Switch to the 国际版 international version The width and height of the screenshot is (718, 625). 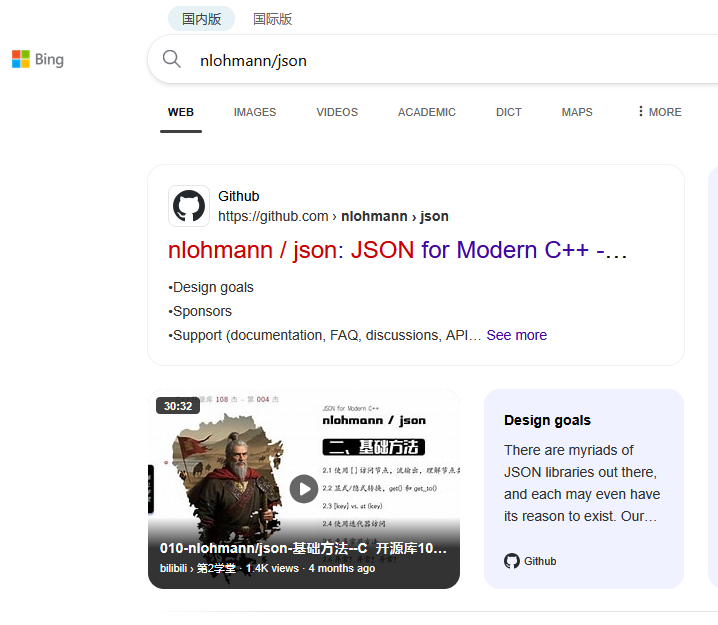click(273, 19)
